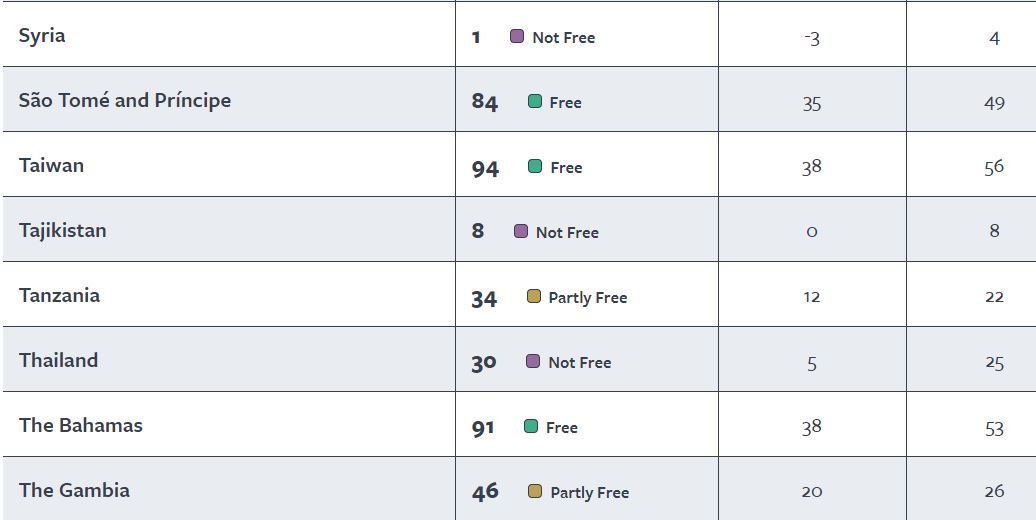
Task: Go to the Thailand country entry
Action: tap(58, 361)
